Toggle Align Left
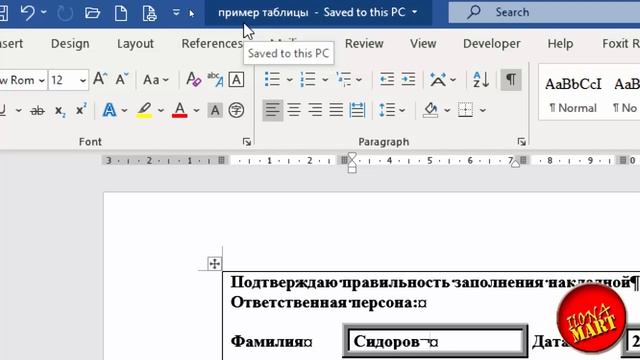 click(272, 110)
